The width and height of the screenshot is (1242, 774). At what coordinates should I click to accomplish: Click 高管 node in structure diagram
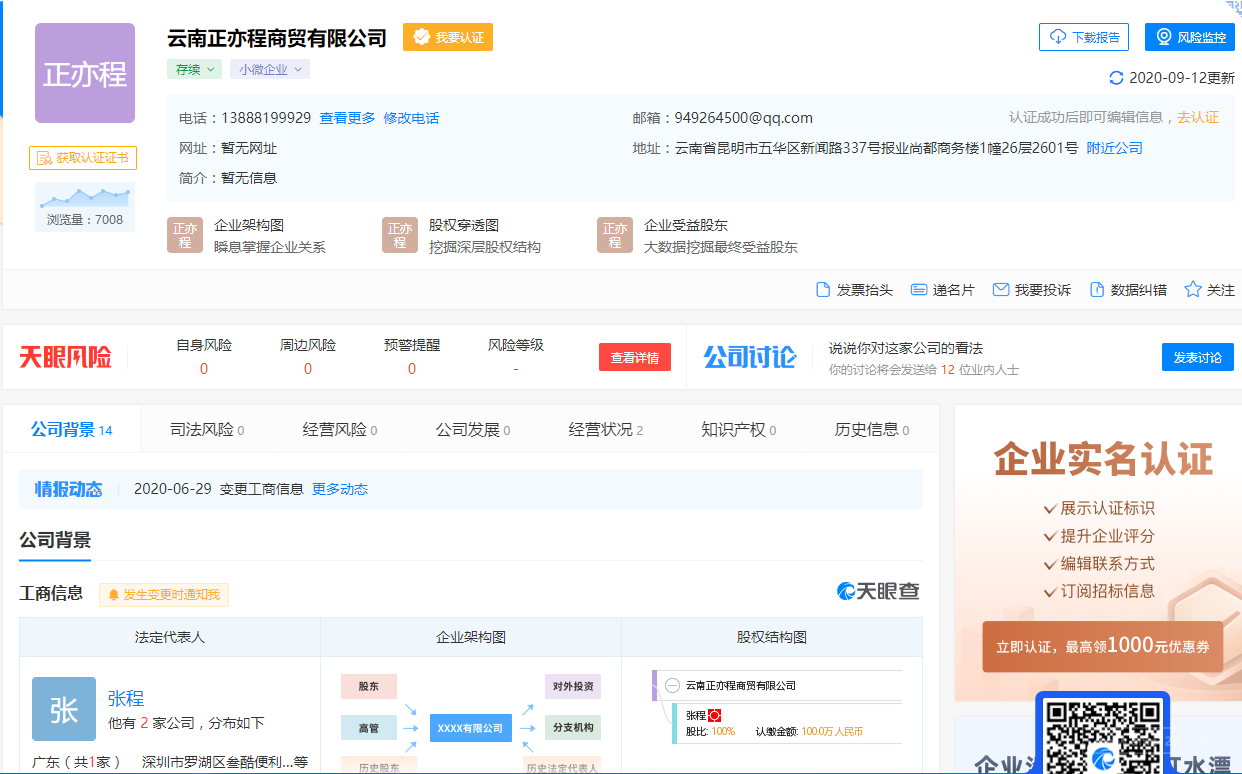tap(369, 728)
